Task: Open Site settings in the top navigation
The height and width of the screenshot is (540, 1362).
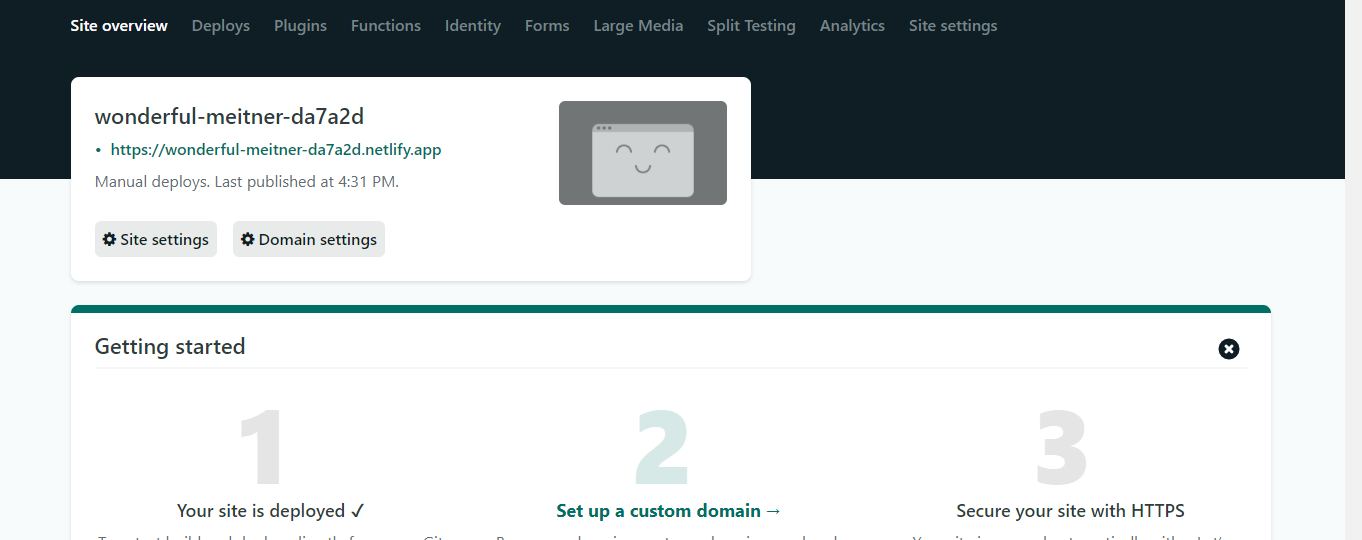Action: (x=952, y=26)
